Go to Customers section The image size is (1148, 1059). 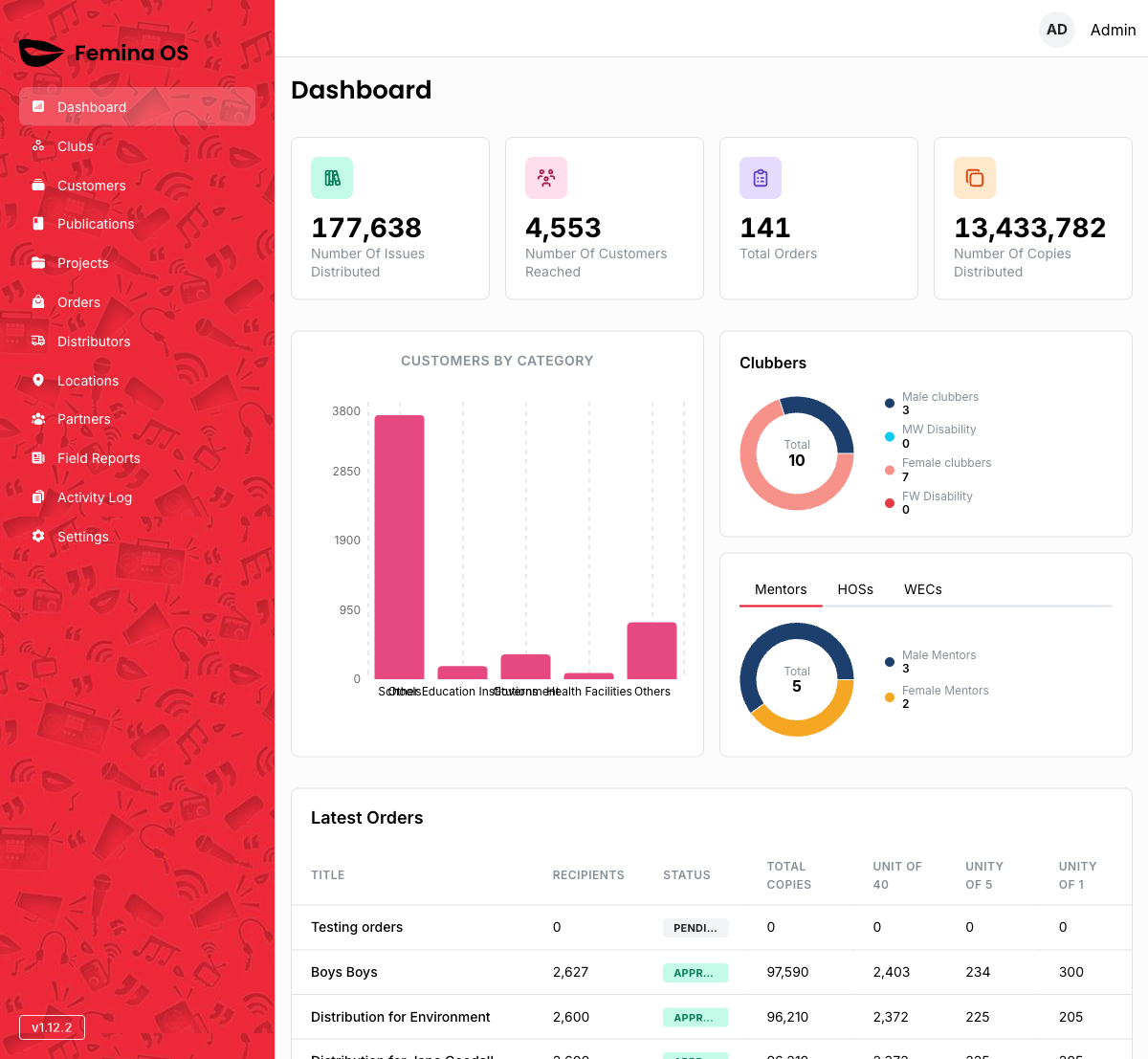coord(137,186)
